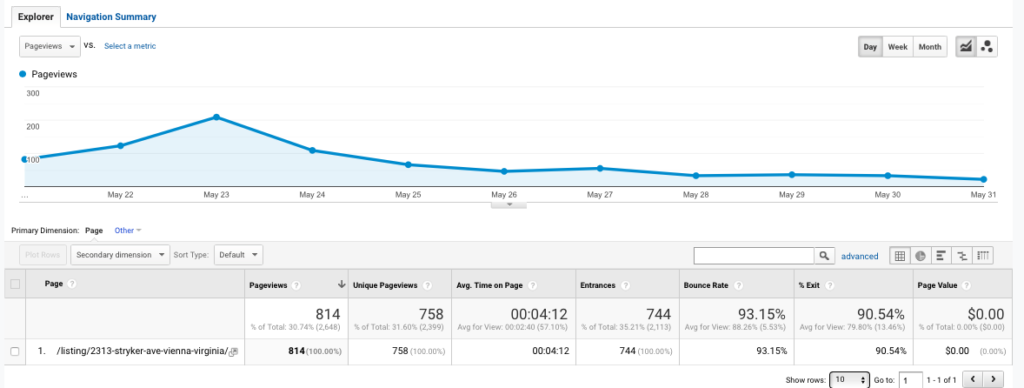Switch to the Explorer tab

(35, 17)
